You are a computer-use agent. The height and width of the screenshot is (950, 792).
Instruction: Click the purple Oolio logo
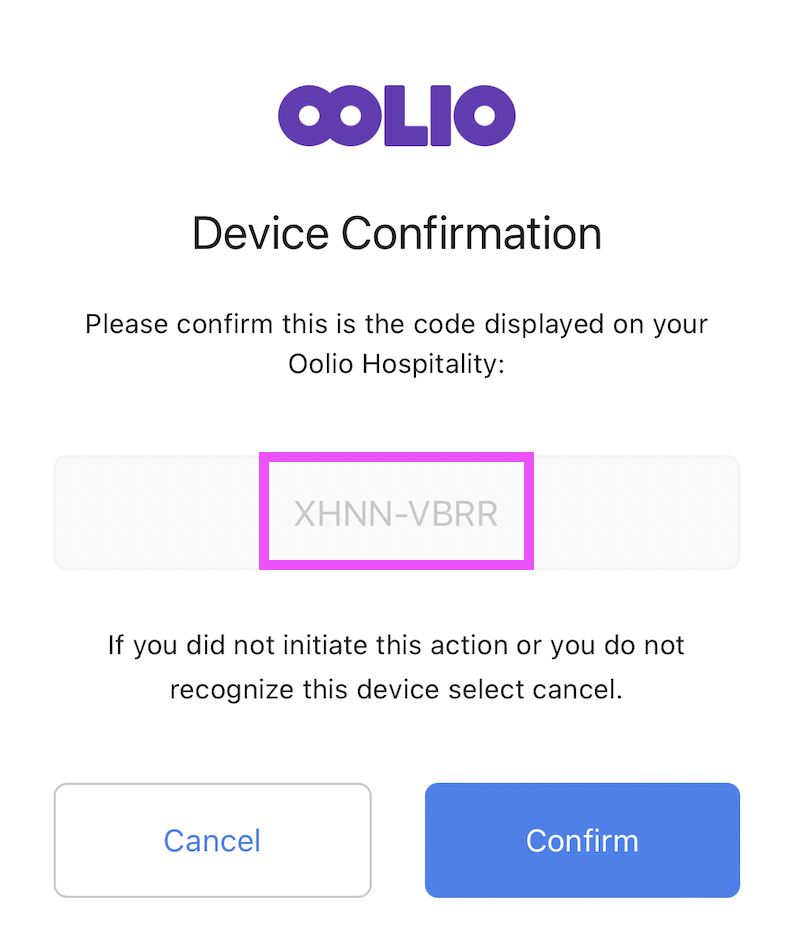pyautogui.click(x=396, y=116)
